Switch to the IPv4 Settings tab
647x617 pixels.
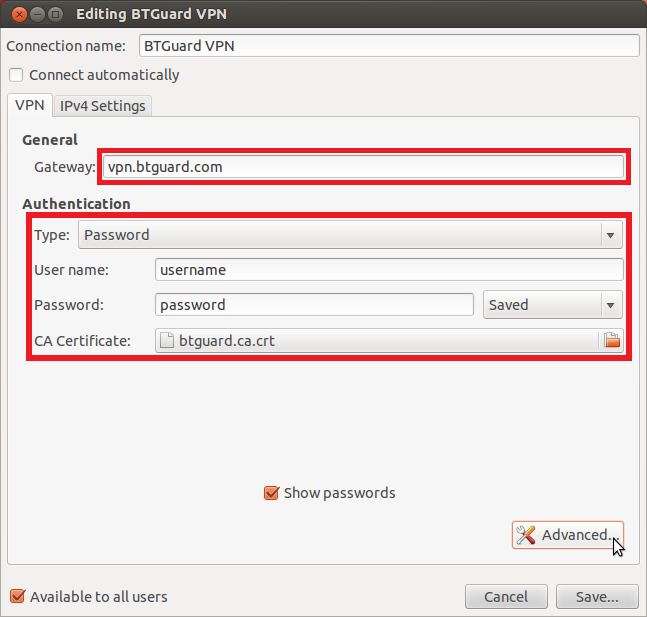[x=102, y=106]
